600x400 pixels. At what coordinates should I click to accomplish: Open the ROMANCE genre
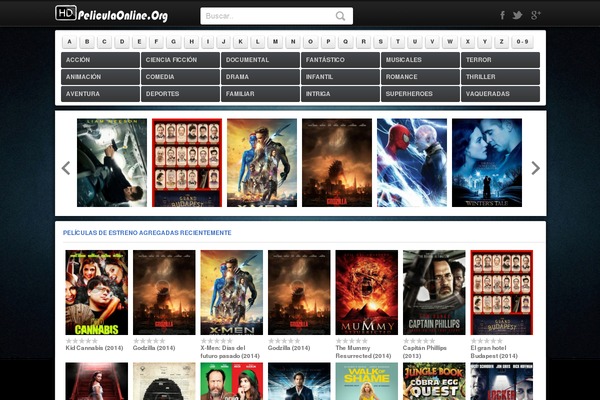420,77
